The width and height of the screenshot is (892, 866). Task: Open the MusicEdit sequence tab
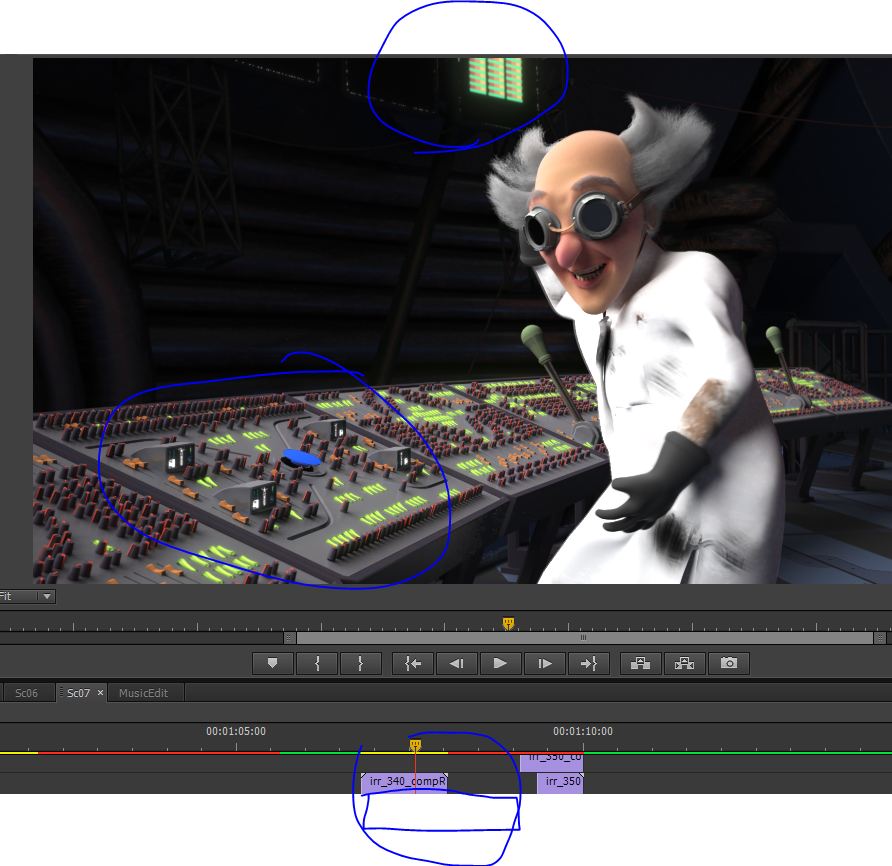pos(143,693)
